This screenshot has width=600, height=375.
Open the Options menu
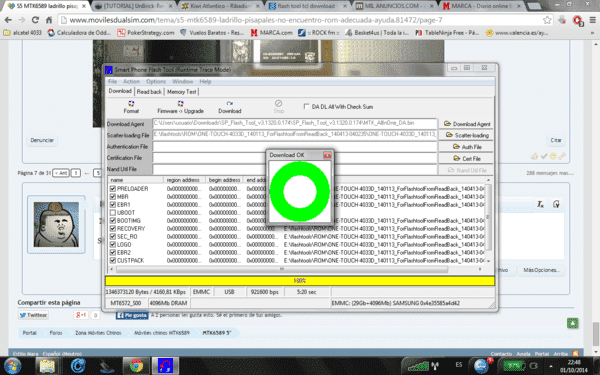156,82
